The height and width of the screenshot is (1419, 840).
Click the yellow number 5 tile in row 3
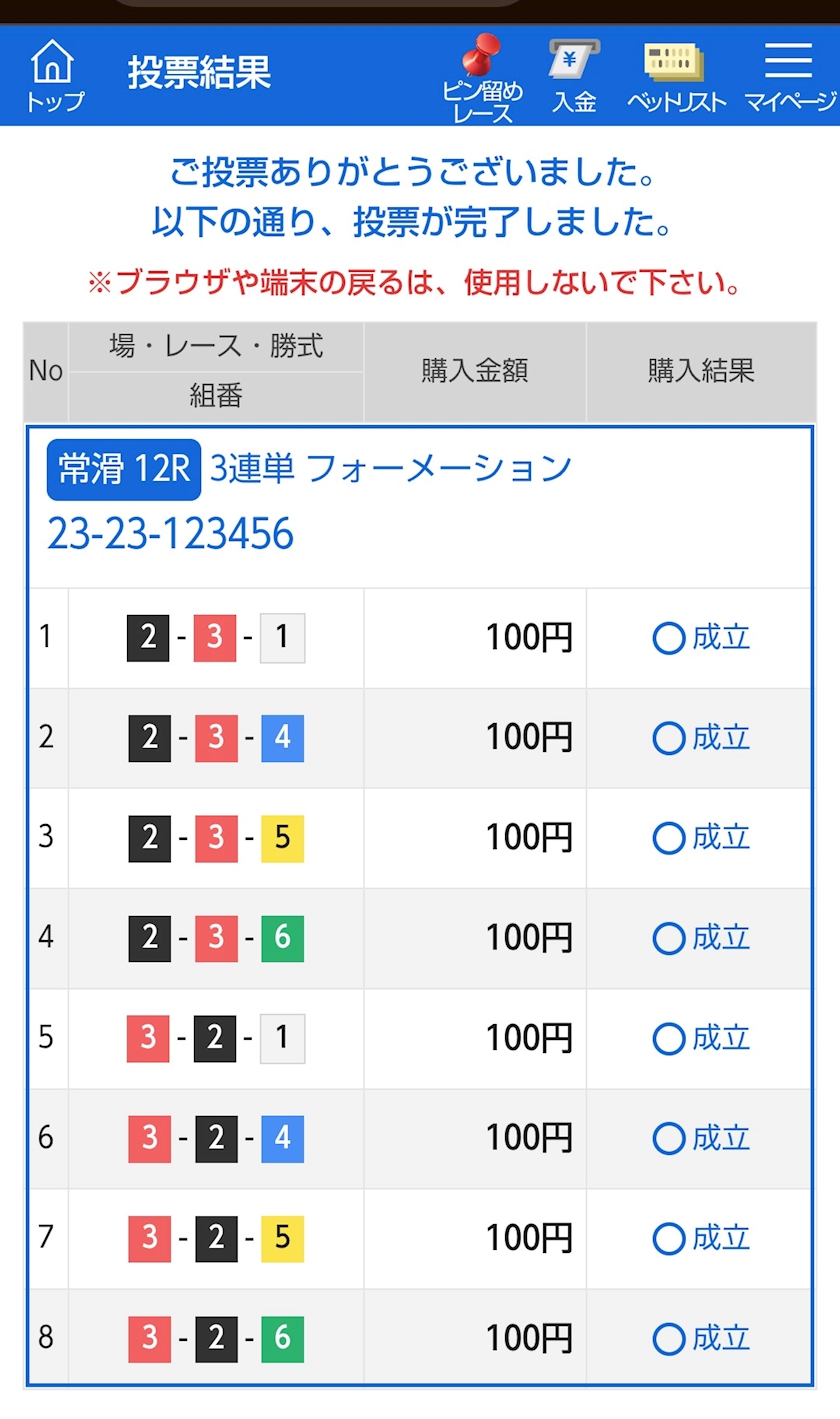click(282, 838)
